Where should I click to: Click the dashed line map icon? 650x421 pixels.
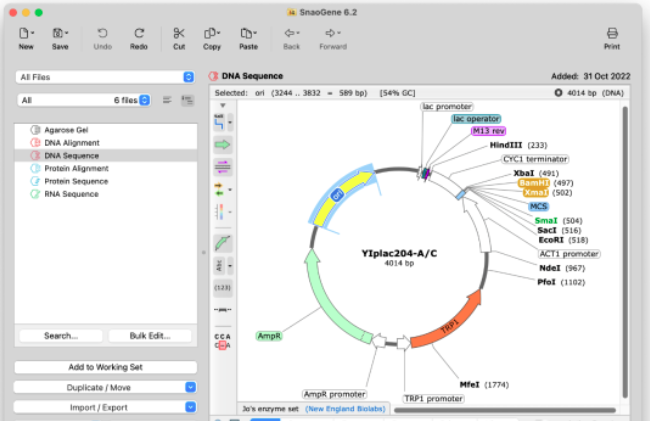click(223, 310)
